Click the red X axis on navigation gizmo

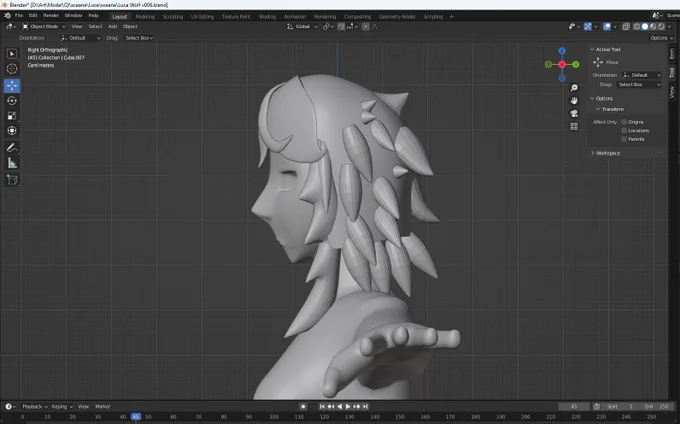click(562, 65)
